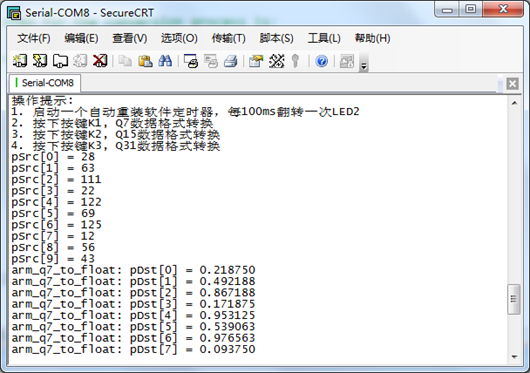
Task: Click the Print Selection toolbar icon
Action: coord(211,61)
